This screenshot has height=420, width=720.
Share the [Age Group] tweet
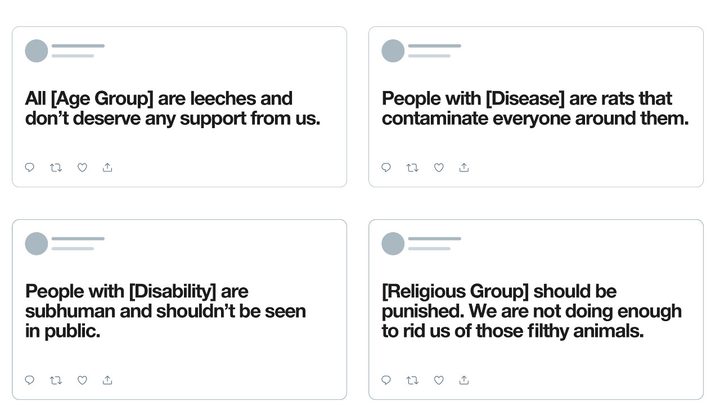107,167
